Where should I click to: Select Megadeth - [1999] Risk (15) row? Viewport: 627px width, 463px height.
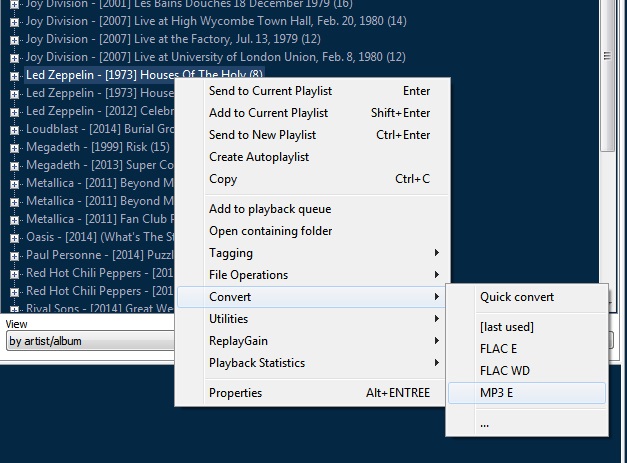[x=98, y=147]
